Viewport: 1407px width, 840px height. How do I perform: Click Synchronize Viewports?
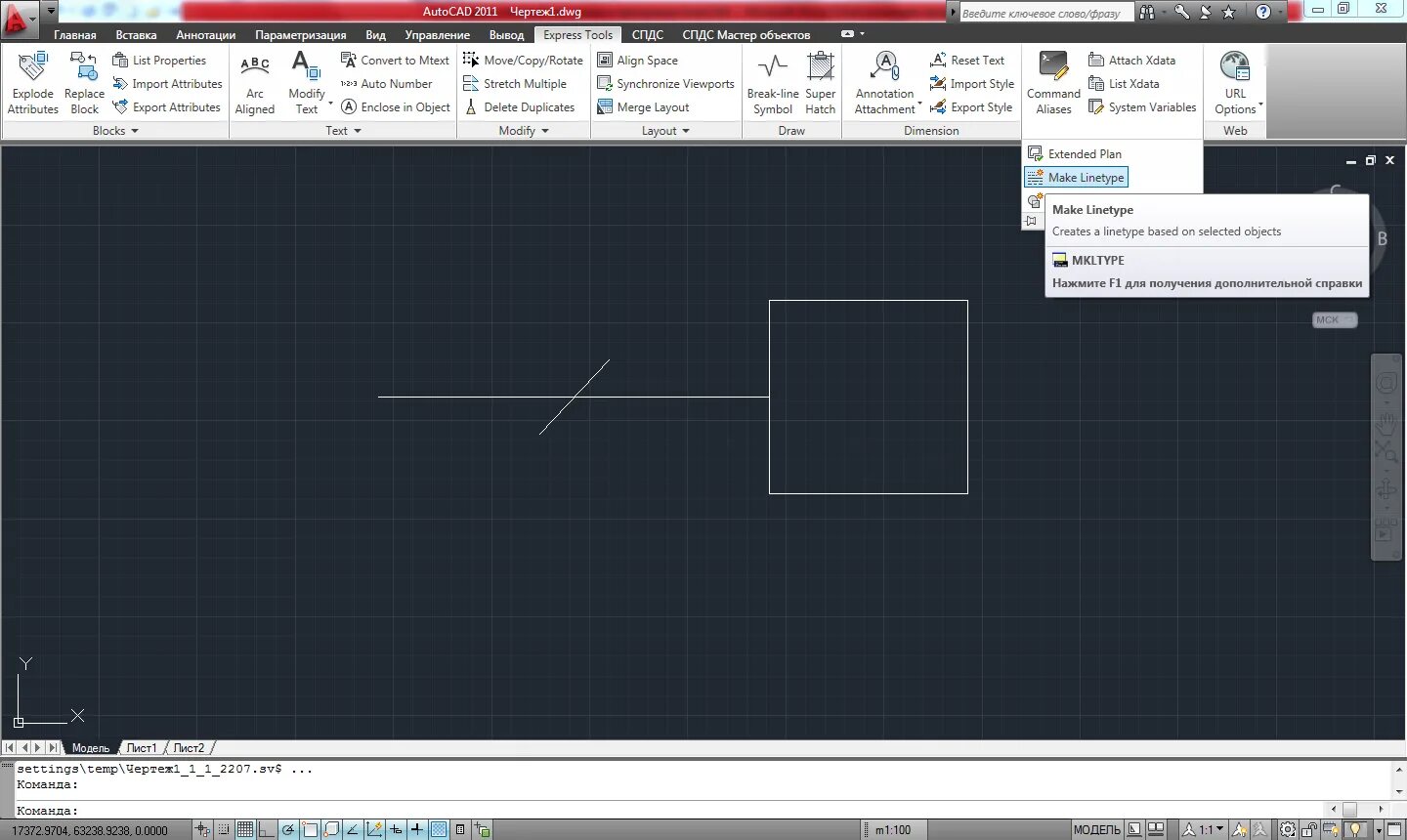pos(665,84)
